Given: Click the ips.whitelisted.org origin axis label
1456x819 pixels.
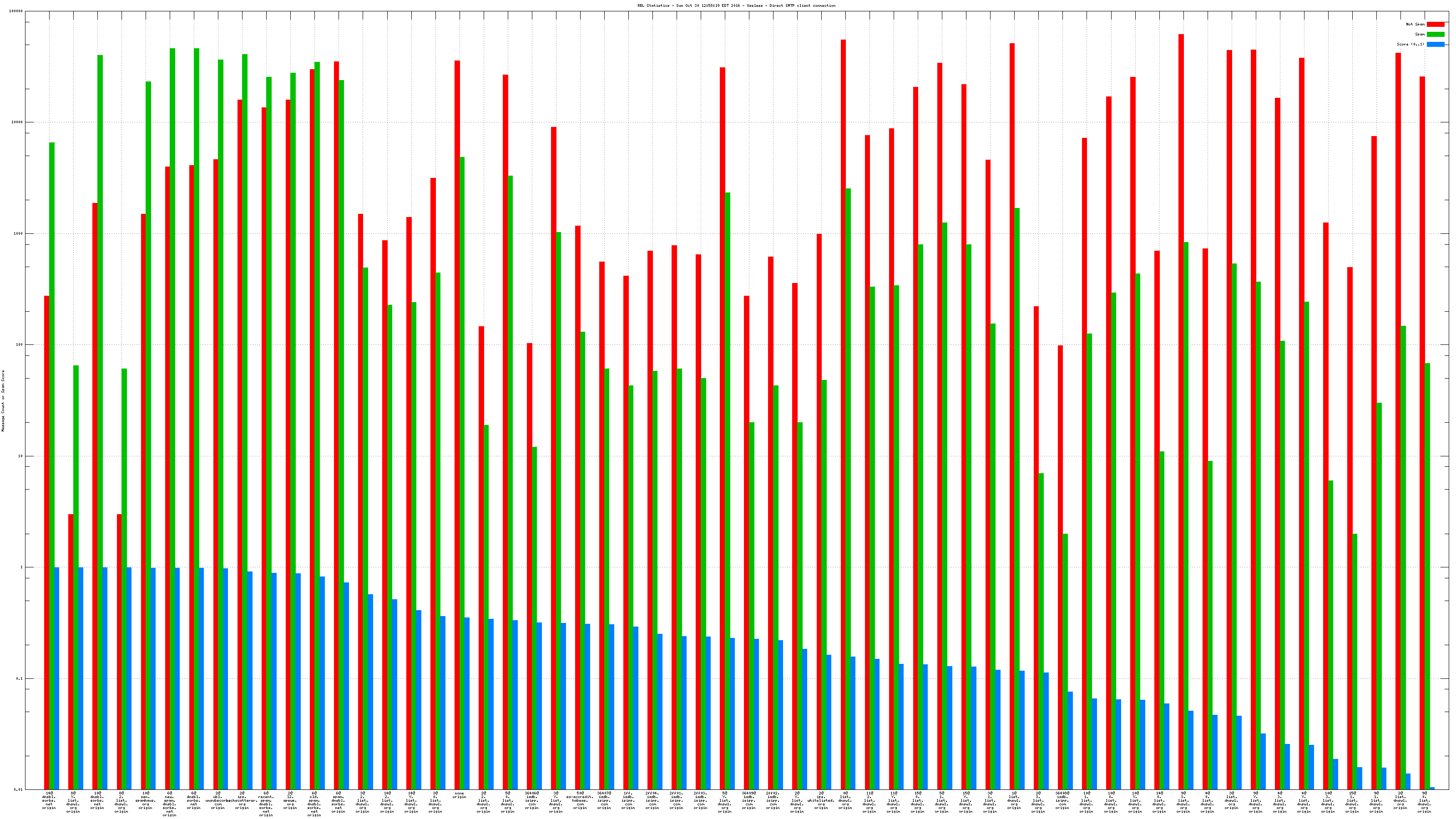Looking at the screenshot, I should point(821,800).
